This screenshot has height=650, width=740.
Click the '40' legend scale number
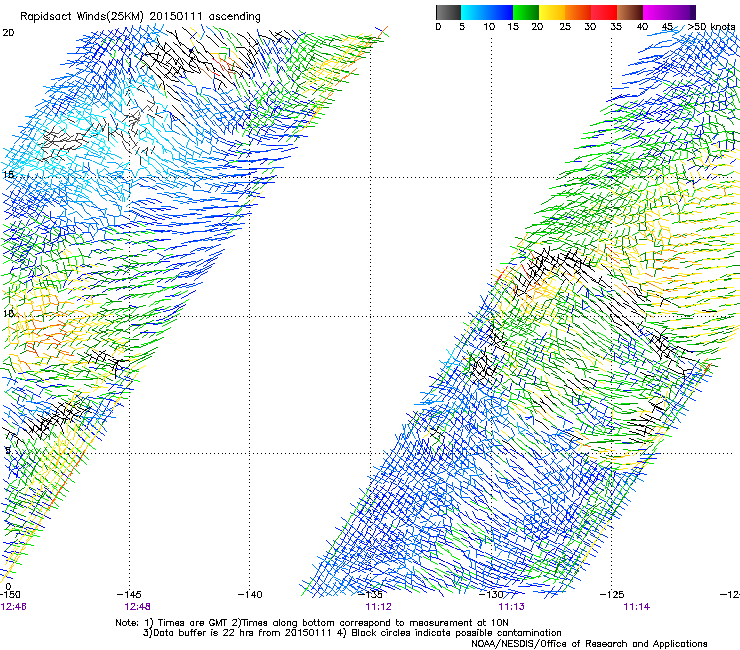click(642, 26)
